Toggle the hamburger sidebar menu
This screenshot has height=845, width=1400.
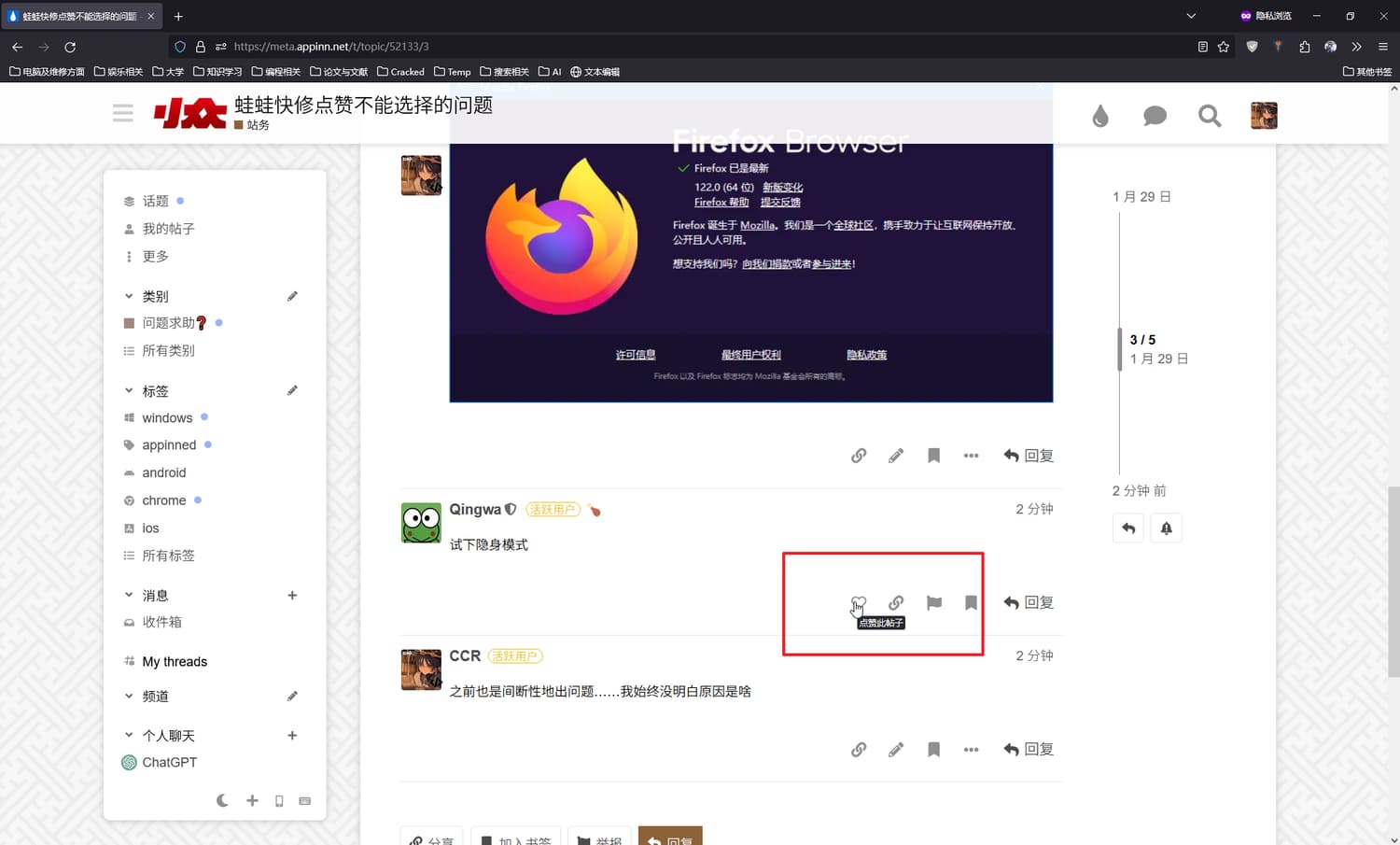(x=123, y=114)
